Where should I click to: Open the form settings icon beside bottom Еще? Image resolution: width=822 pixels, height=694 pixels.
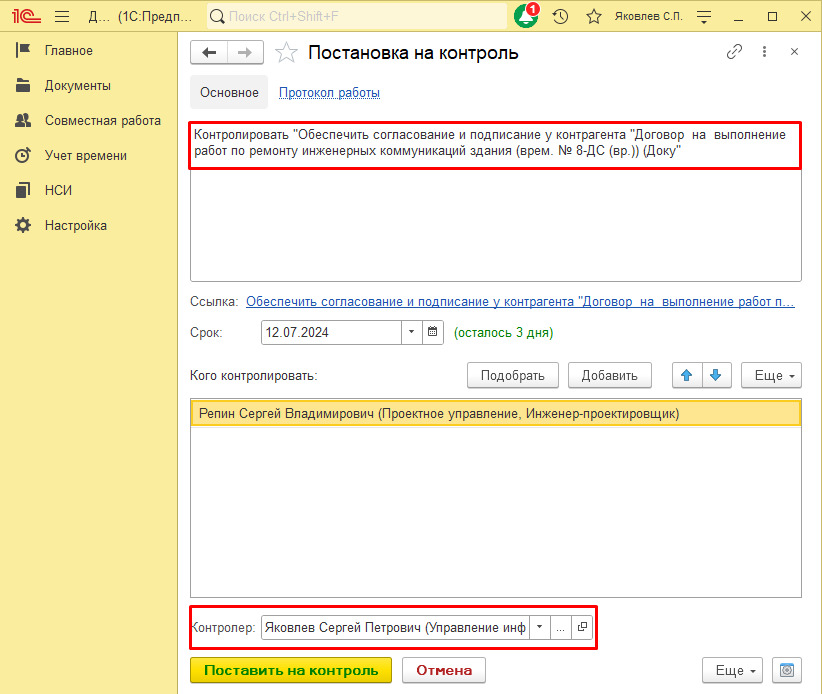(786, 670)
